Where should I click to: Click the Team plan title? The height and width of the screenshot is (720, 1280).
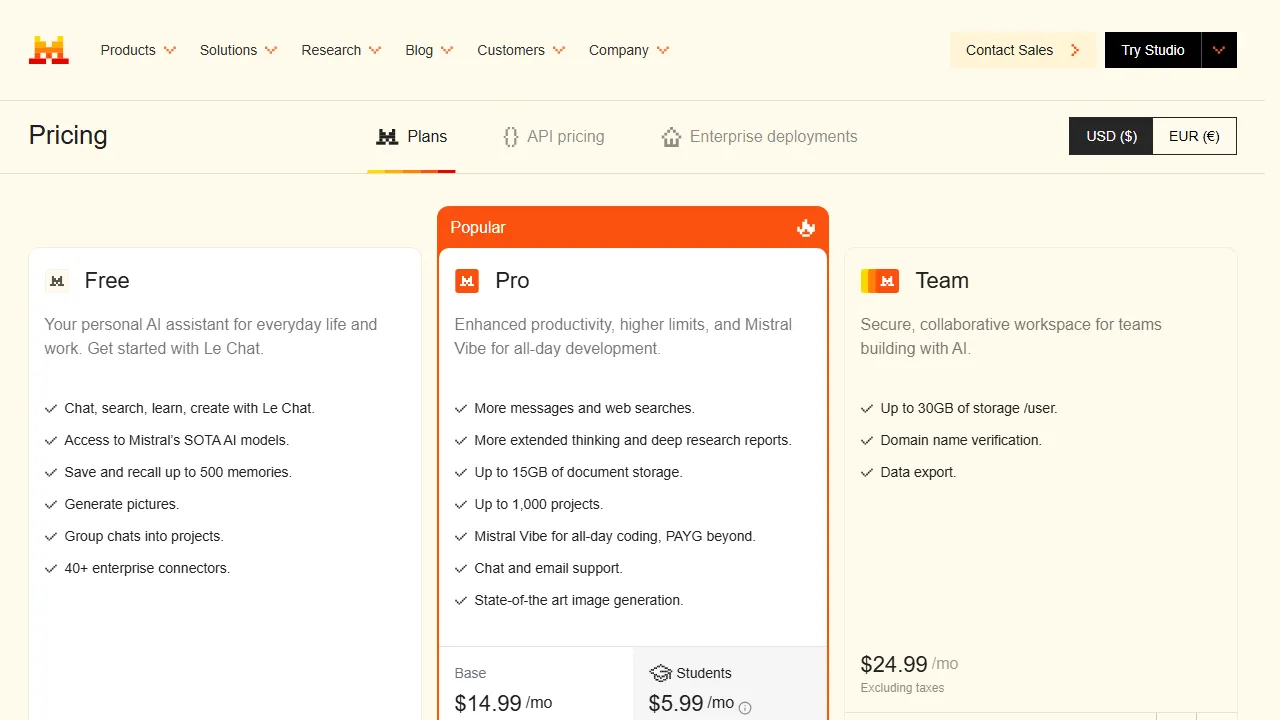[x=942, y=281]
